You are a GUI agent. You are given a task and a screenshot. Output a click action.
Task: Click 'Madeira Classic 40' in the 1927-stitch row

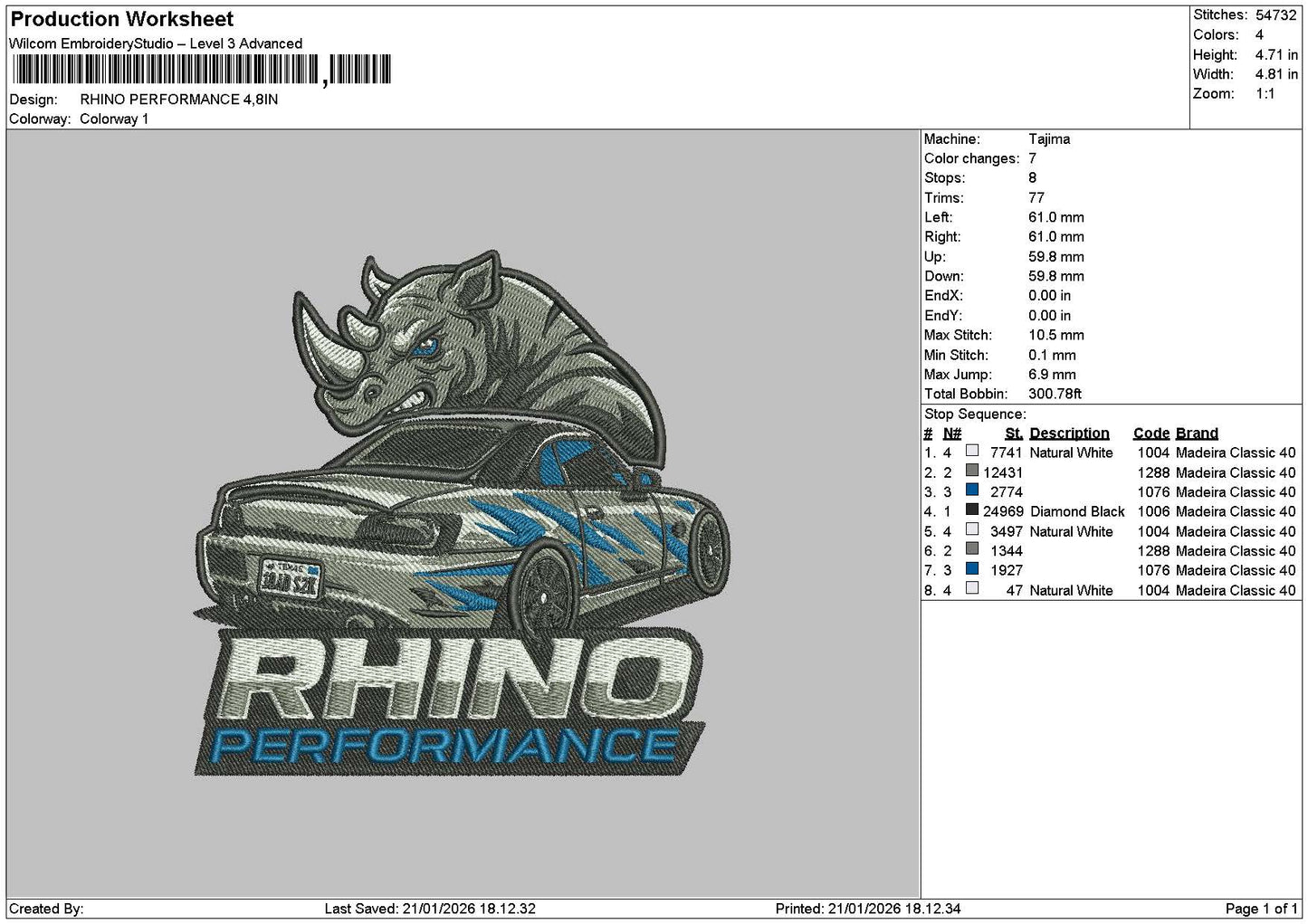tap(1236, 571)
